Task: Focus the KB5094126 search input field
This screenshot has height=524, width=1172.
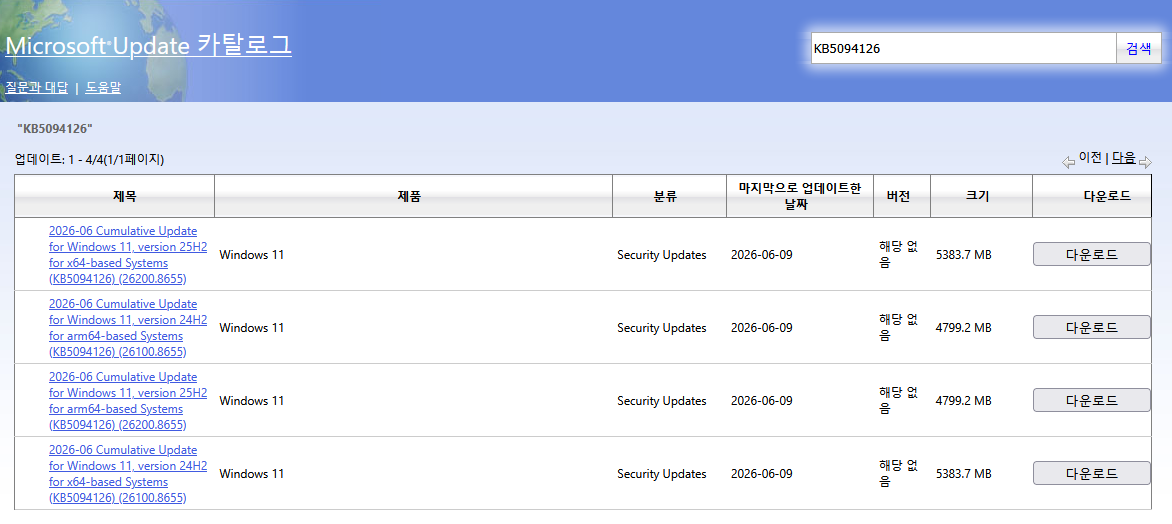Action: point(963,49)
